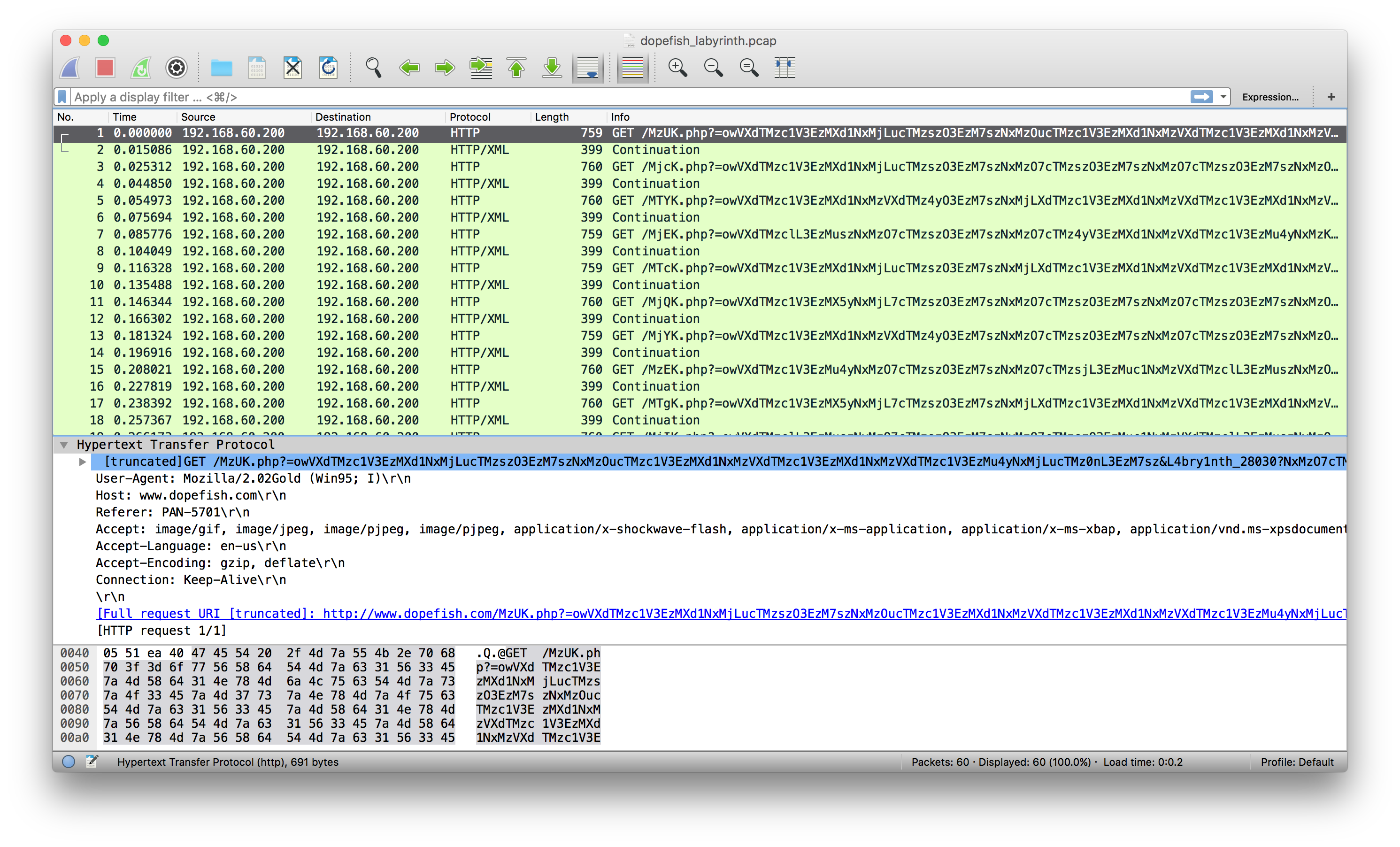Select packet 11 GET /MjQK.php row
Viewport: 1400px width, 847px height.
pos(700,301)
